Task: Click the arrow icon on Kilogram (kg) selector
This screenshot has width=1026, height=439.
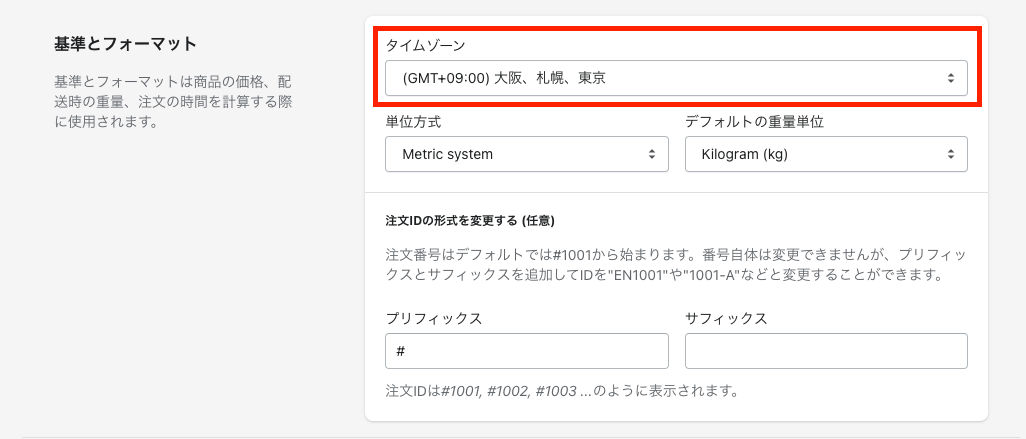Action: [x=950, y=154]
